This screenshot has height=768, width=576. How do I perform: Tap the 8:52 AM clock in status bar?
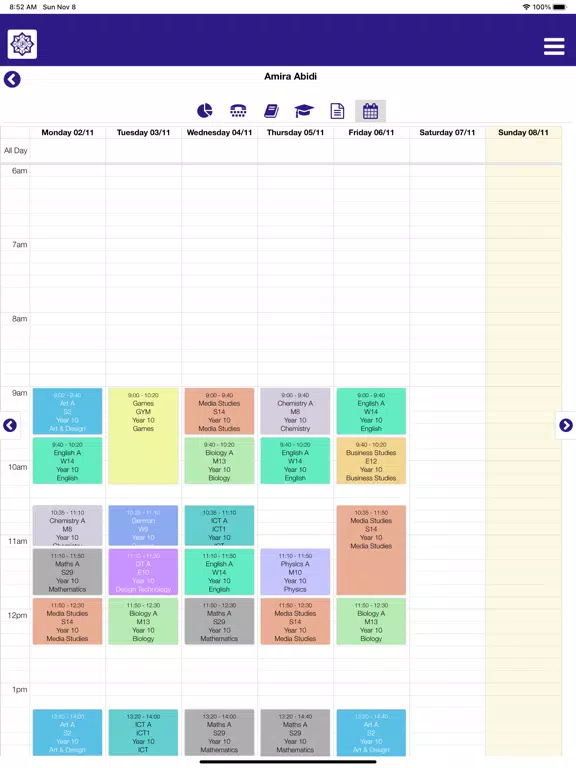click(x=23, y=7)
